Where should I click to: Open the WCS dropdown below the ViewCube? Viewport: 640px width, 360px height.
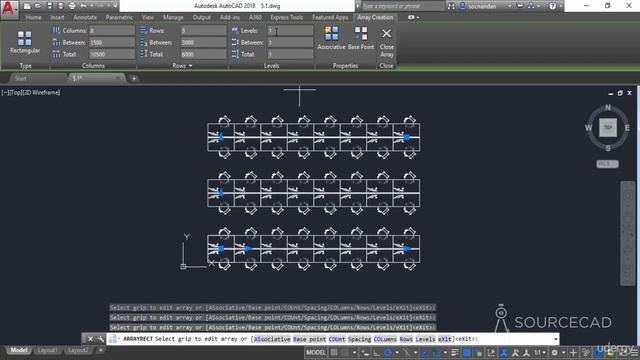pos(607,164)
